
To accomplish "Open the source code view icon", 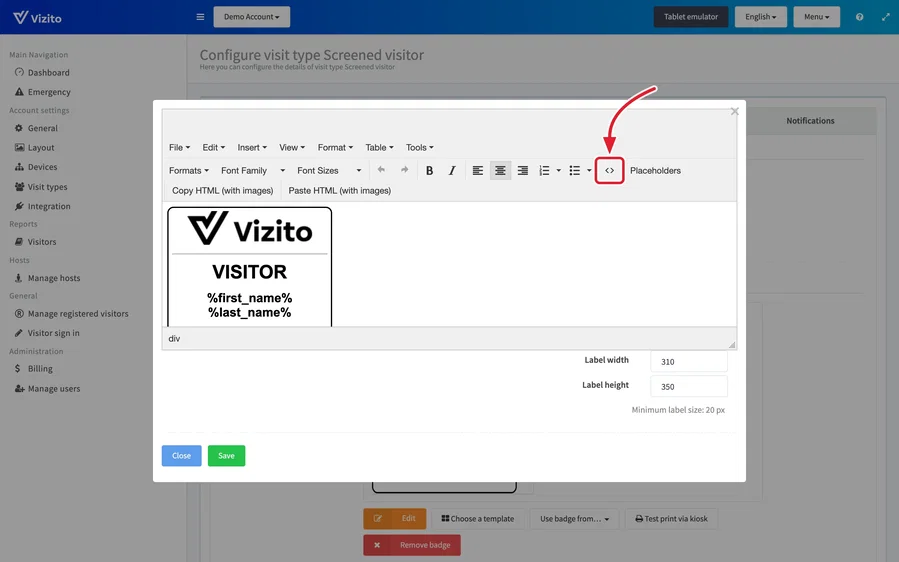I will click(609, 170).
